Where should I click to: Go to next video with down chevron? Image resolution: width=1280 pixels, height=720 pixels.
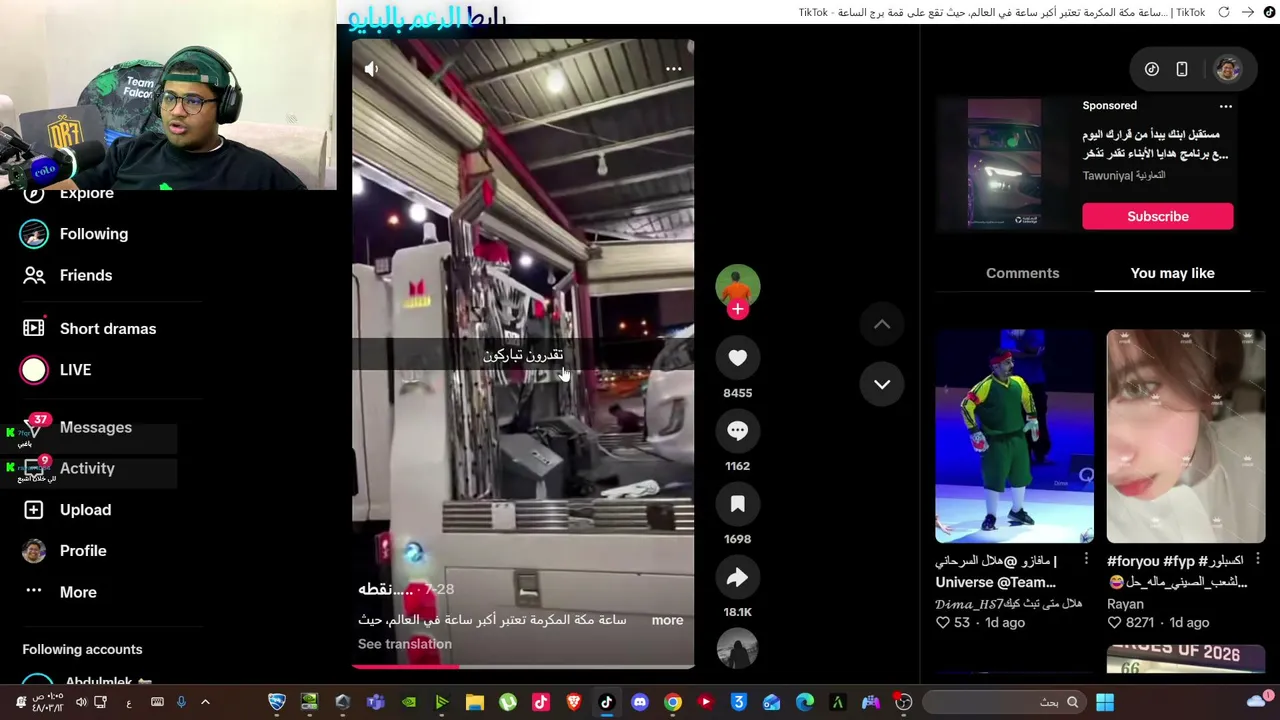pos(882,384)
